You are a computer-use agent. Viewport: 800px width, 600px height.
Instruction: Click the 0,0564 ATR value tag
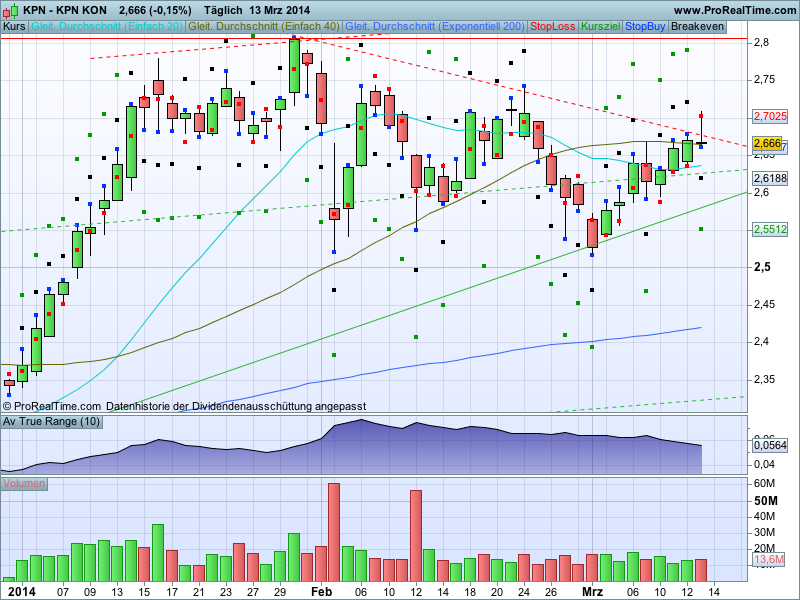pyautogui.click(x=770, y=445)
